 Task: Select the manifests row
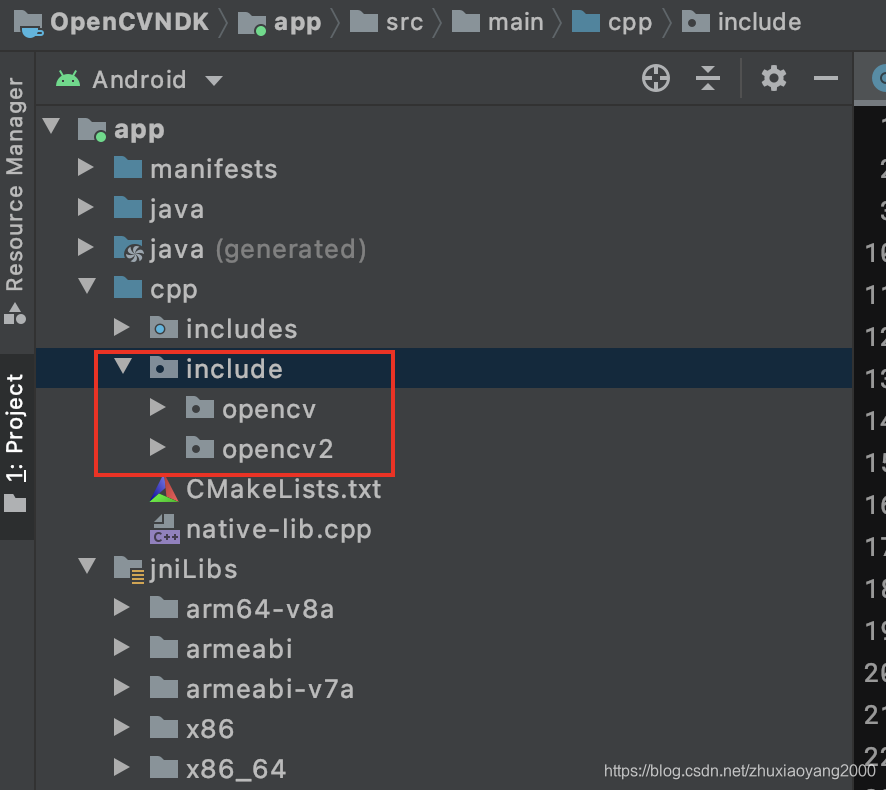444,168
